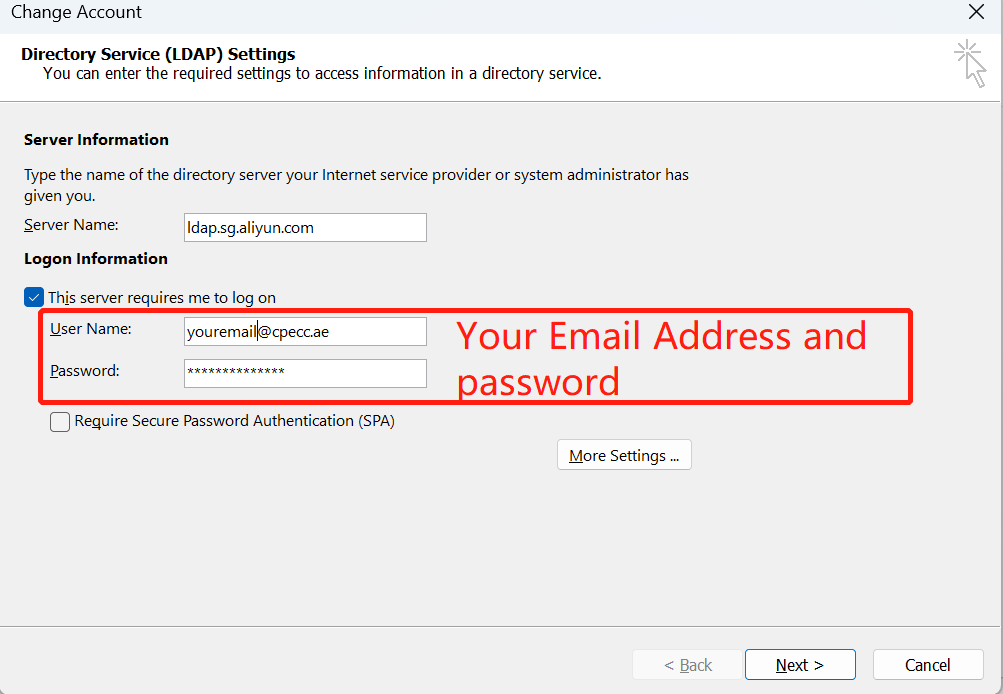Screen dimensions: 1003x694
Task: Close the Change Account dialog window
Action: point(976,12)
